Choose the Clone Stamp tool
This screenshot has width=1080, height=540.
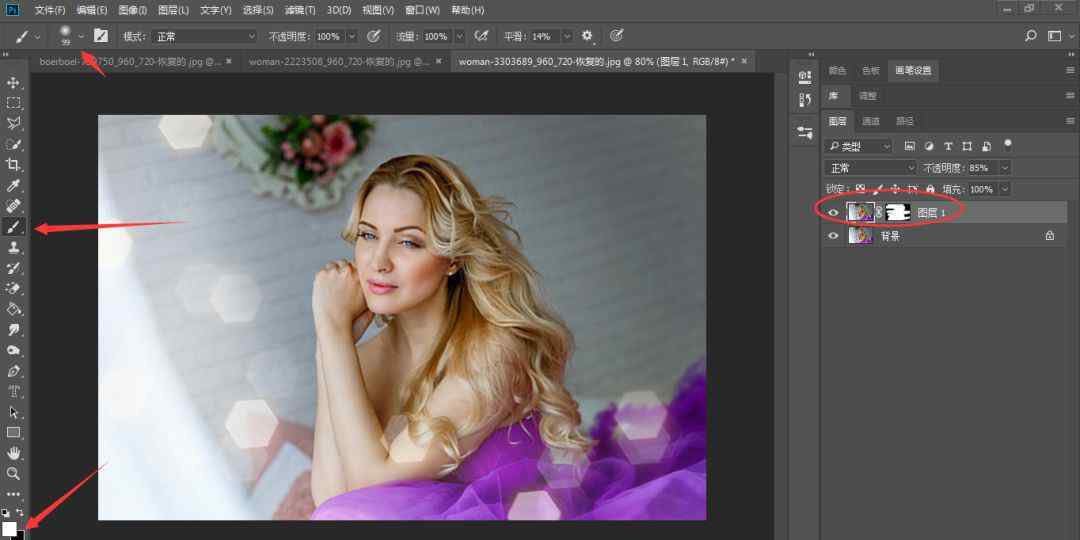click(14, 247)
